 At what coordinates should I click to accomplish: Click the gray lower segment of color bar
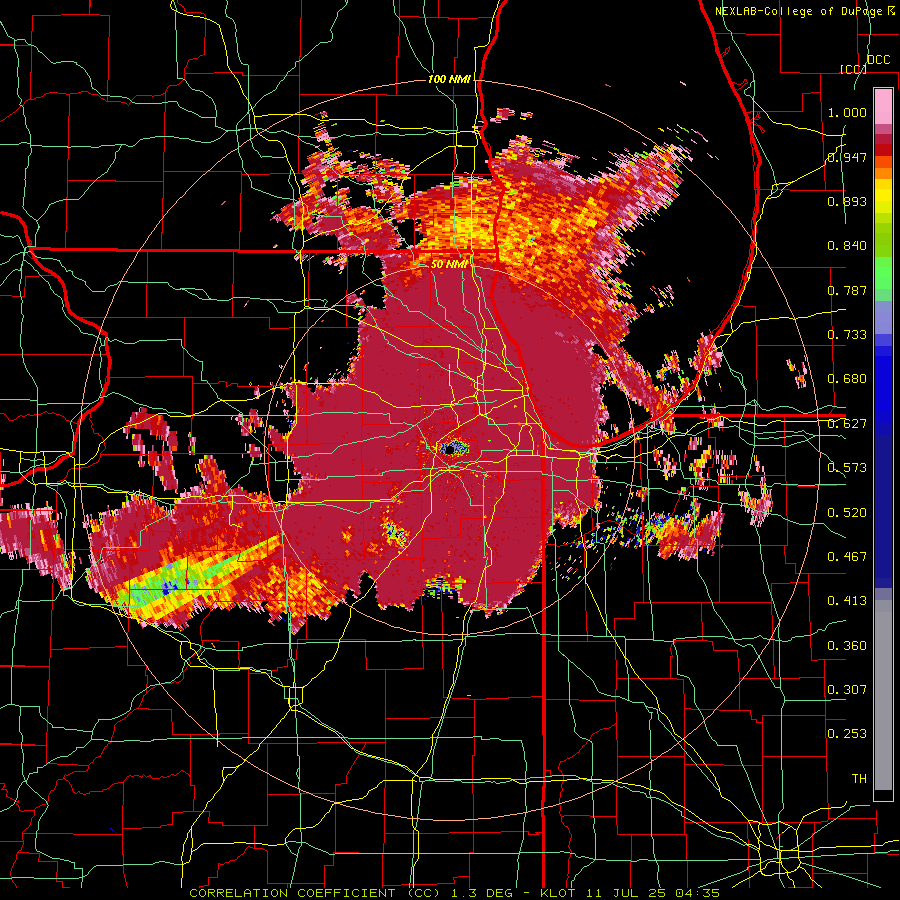pyautogui.click(x=883, y=695)
